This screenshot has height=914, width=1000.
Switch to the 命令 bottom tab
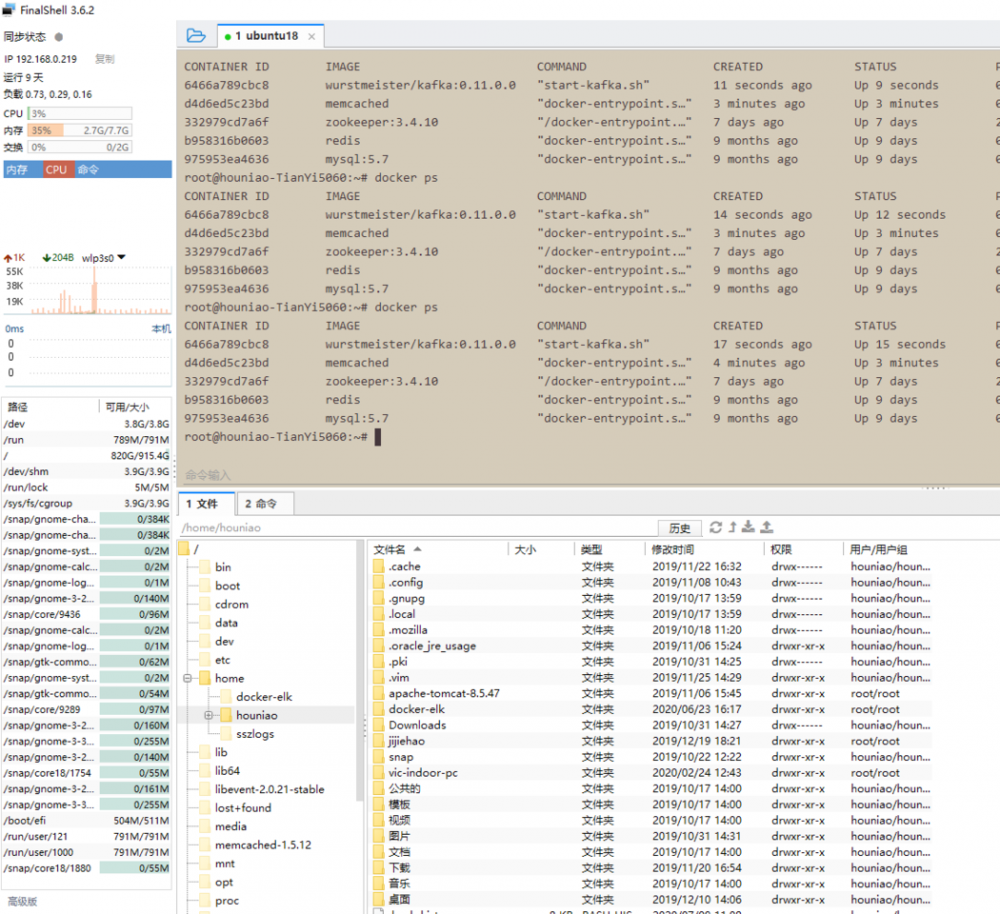coord(261,504)
